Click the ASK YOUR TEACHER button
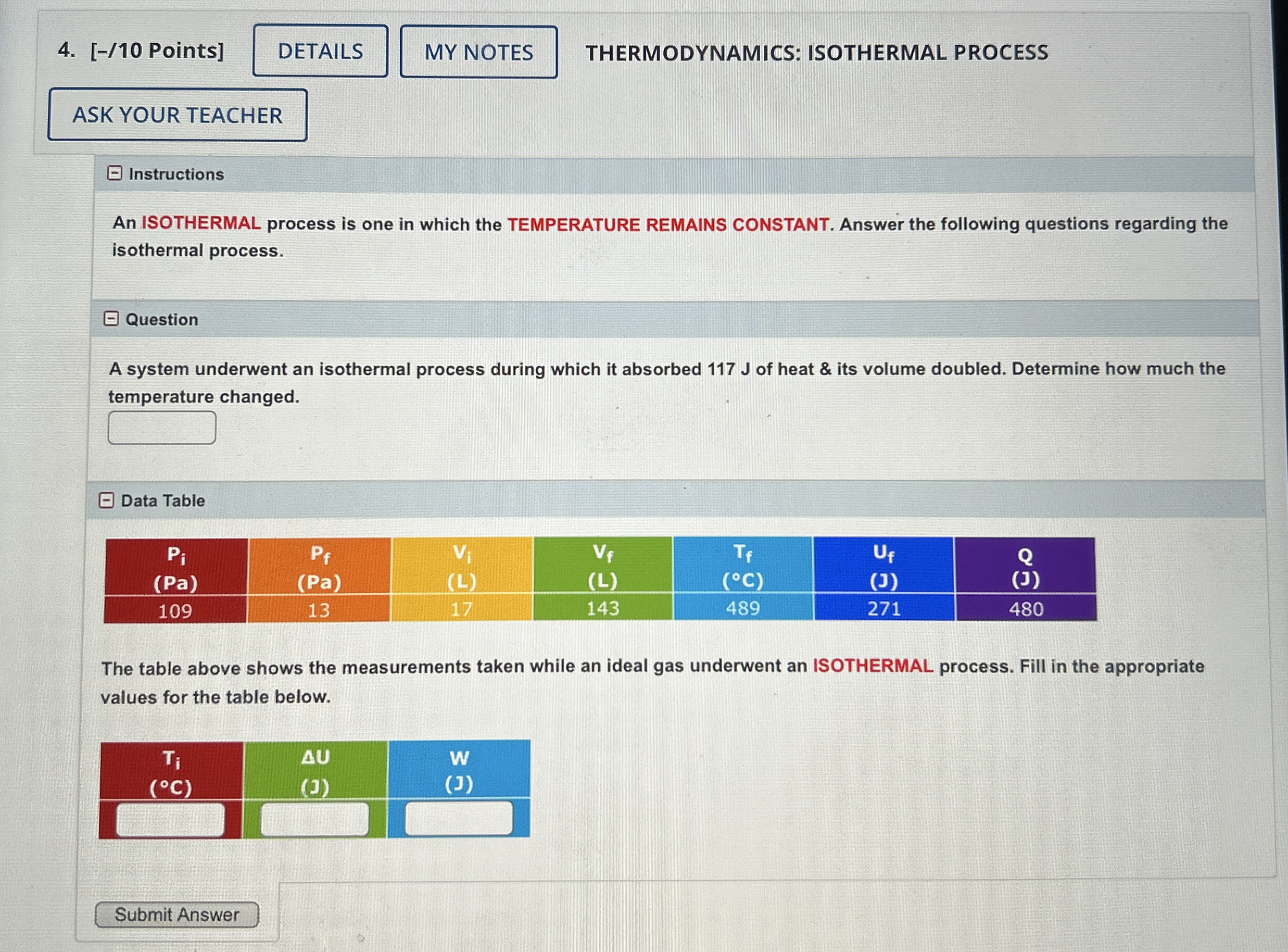 pos(176,116)
